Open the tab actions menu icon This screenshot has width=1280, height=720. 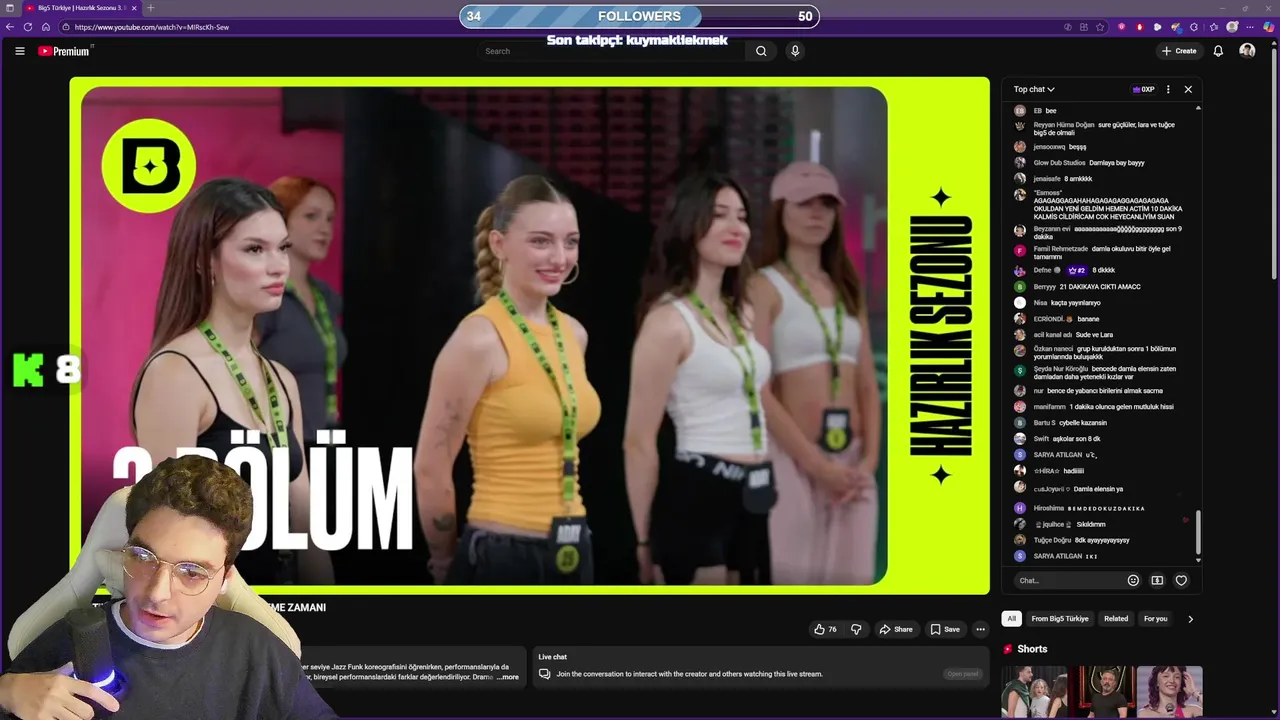(x=10, y=8)
